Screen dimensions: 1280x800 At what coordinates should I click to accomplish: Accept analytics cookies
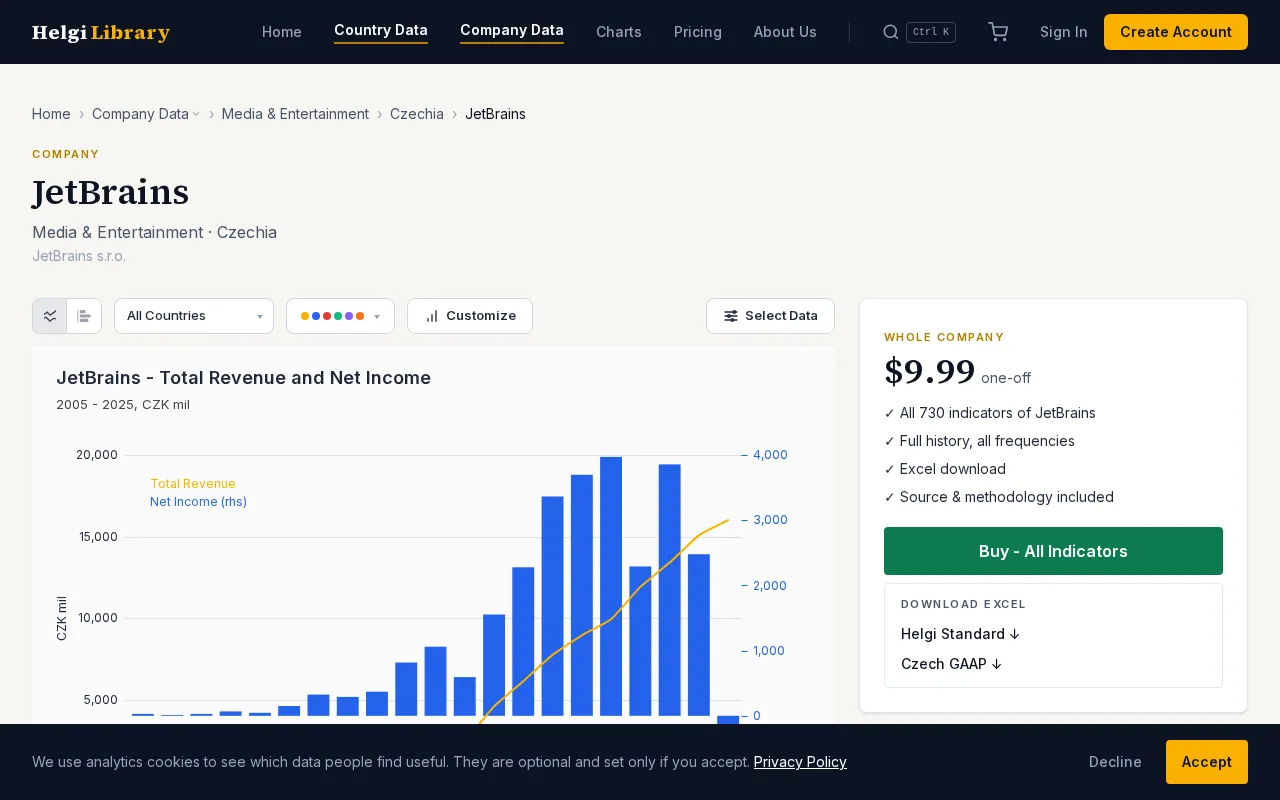pos(1206,762)
